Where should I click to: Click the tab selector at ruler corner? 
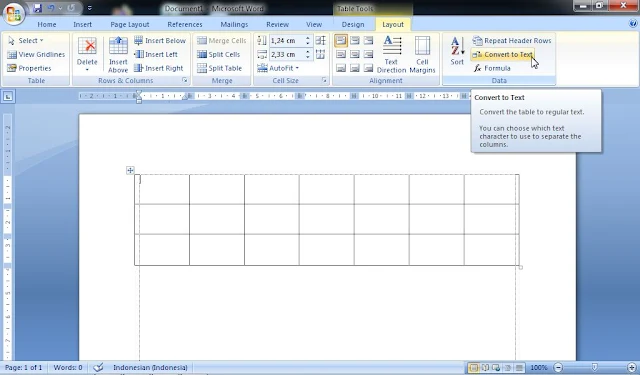[x=8, y=97]
